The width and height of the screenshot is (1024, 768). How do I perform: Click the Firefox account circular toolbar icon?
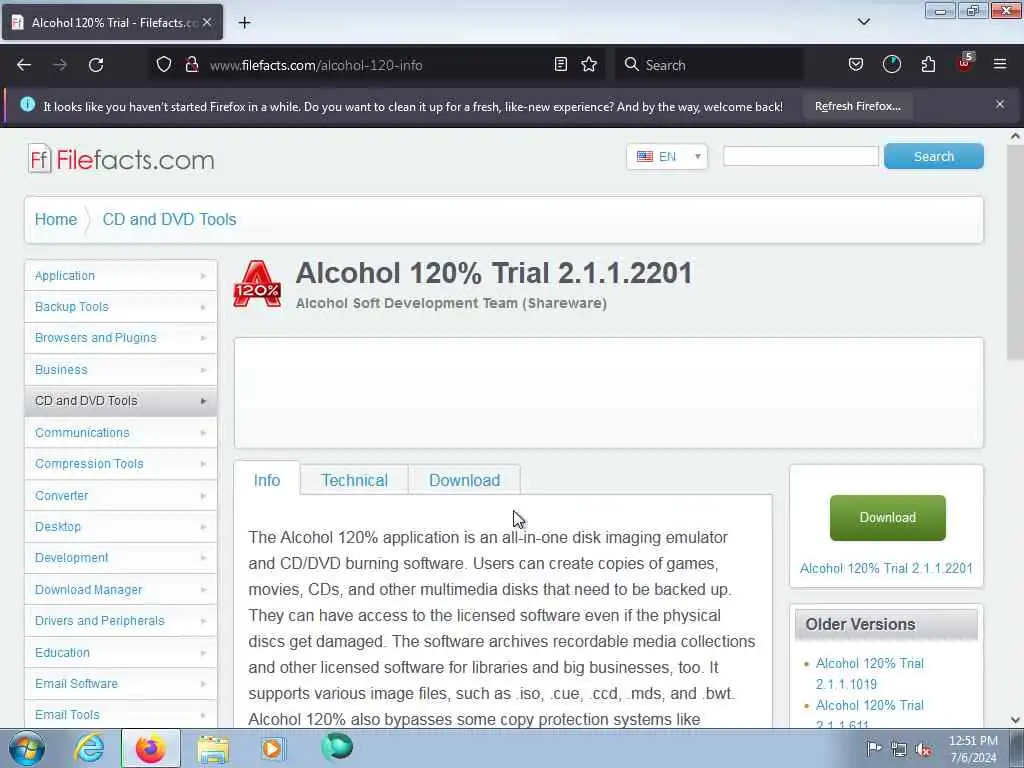point(891,65)
